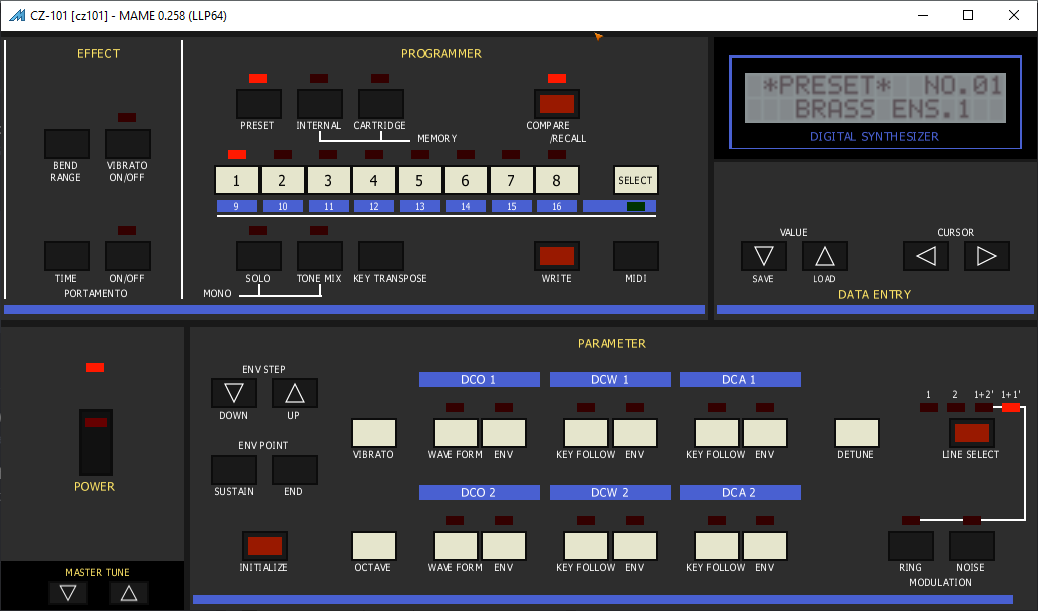Click the KEY TRANSPOSE button
Image resolution: width=1038 pixels, height=611 pixels.
381,256
